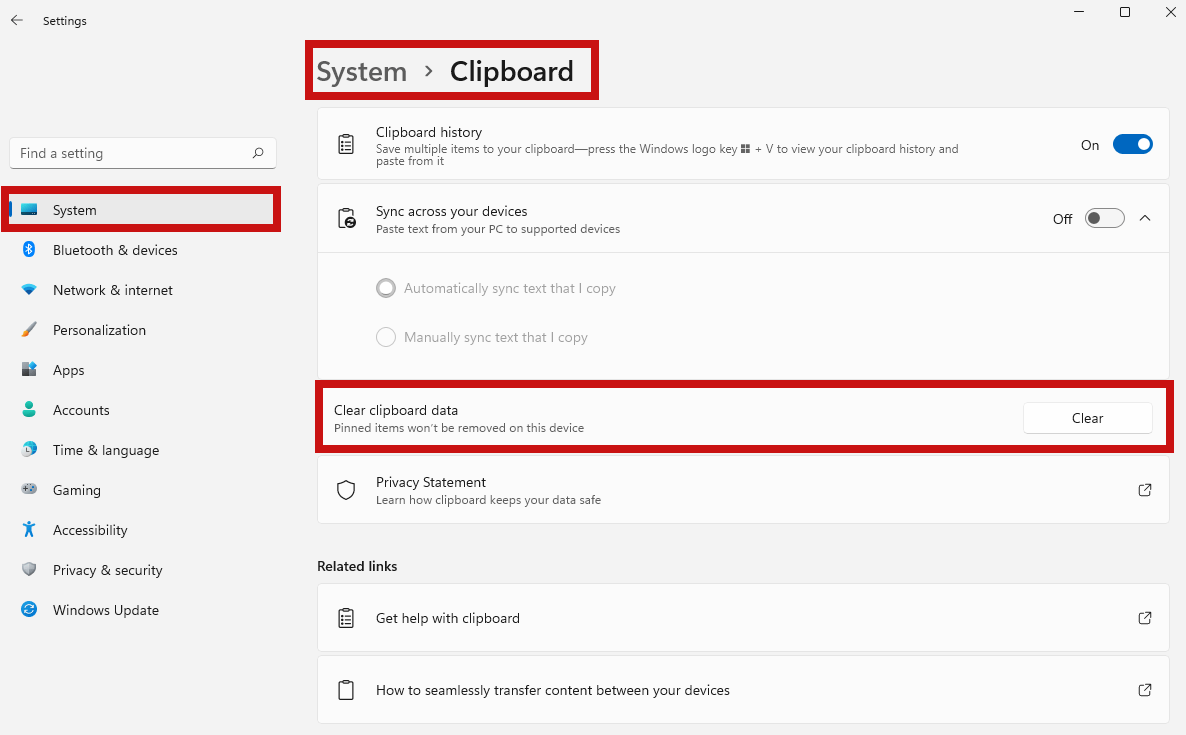
Task: Select Apps in the sidebar
Action: click(68, 370)
